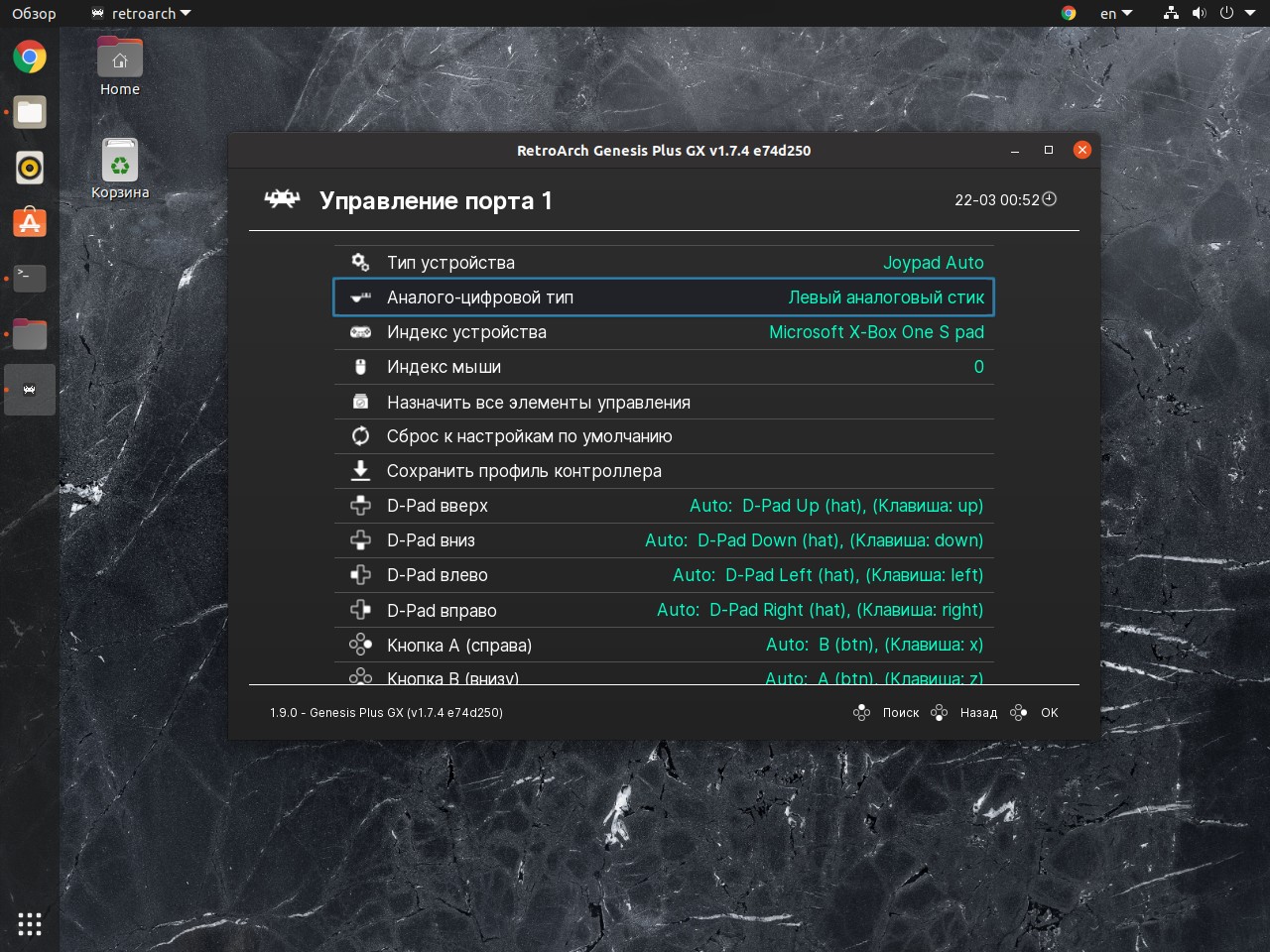This screenshot has height=952, width=1270.
Task: Click the gear icon beside Тип устройства
Action: point(360,262)
